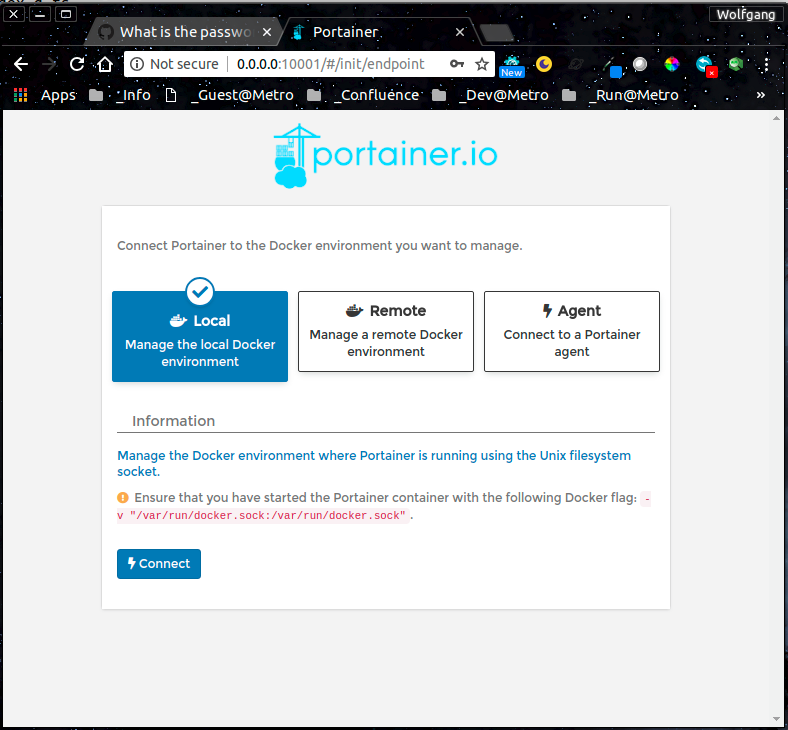
Task: Select the Remote Docker environment option
Action: 386,332
